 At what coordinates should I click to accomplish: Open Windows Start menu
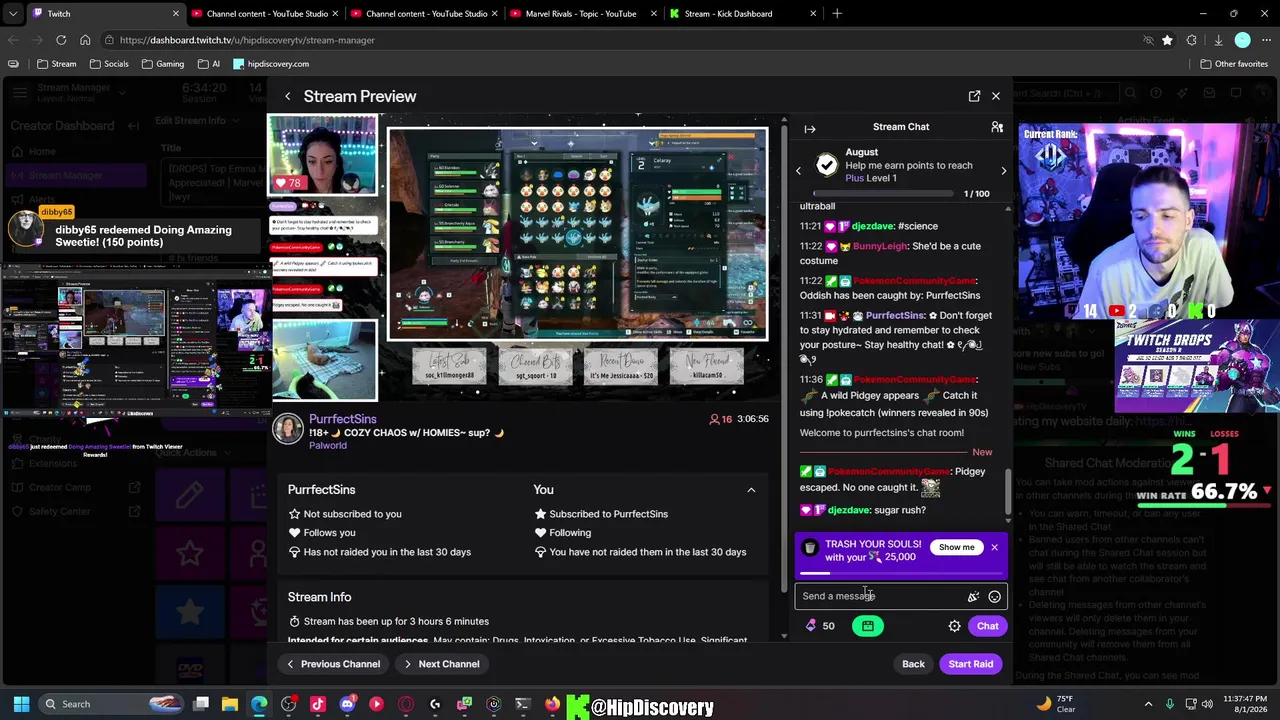21,704
